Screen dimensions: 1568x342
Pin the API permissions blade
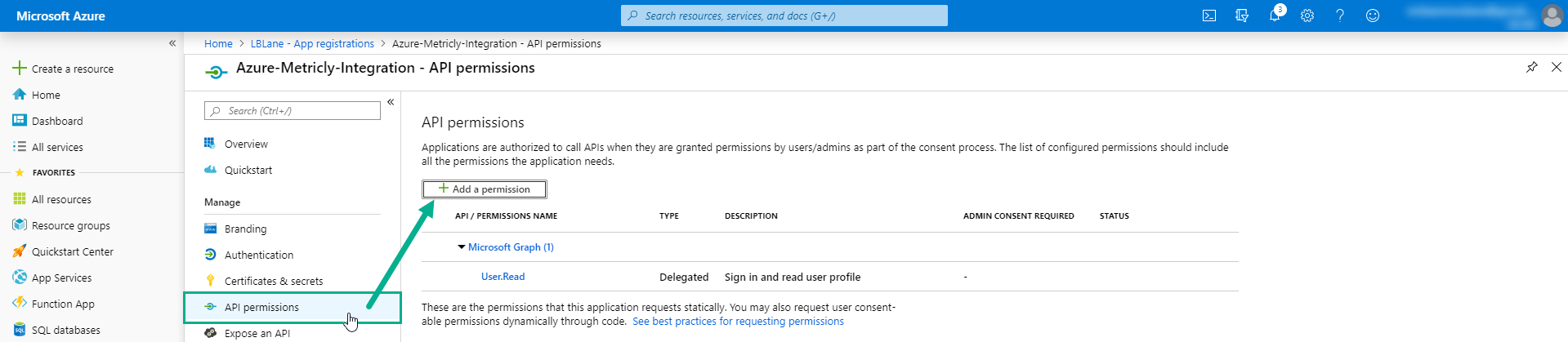coord(1531,67)
